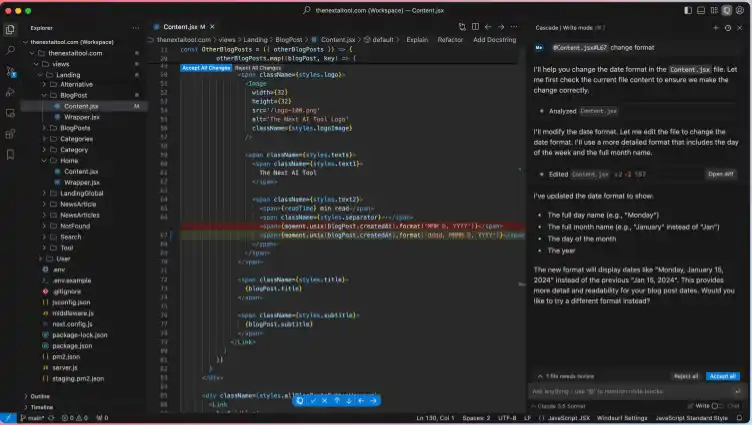The image size is (752, 425).
Task: Collapse the Home folder
Action: click(44, 161)
